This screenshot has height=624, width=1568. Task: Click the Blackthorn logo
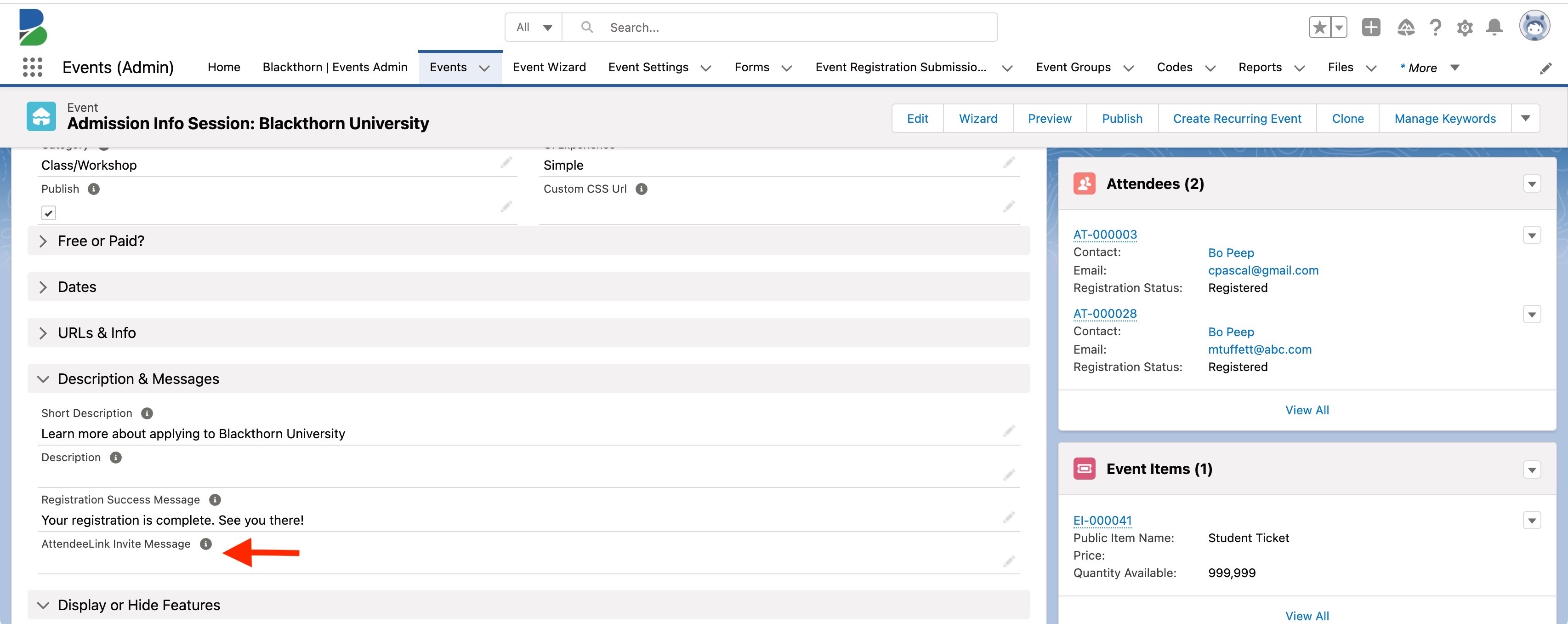pos(33,28)
